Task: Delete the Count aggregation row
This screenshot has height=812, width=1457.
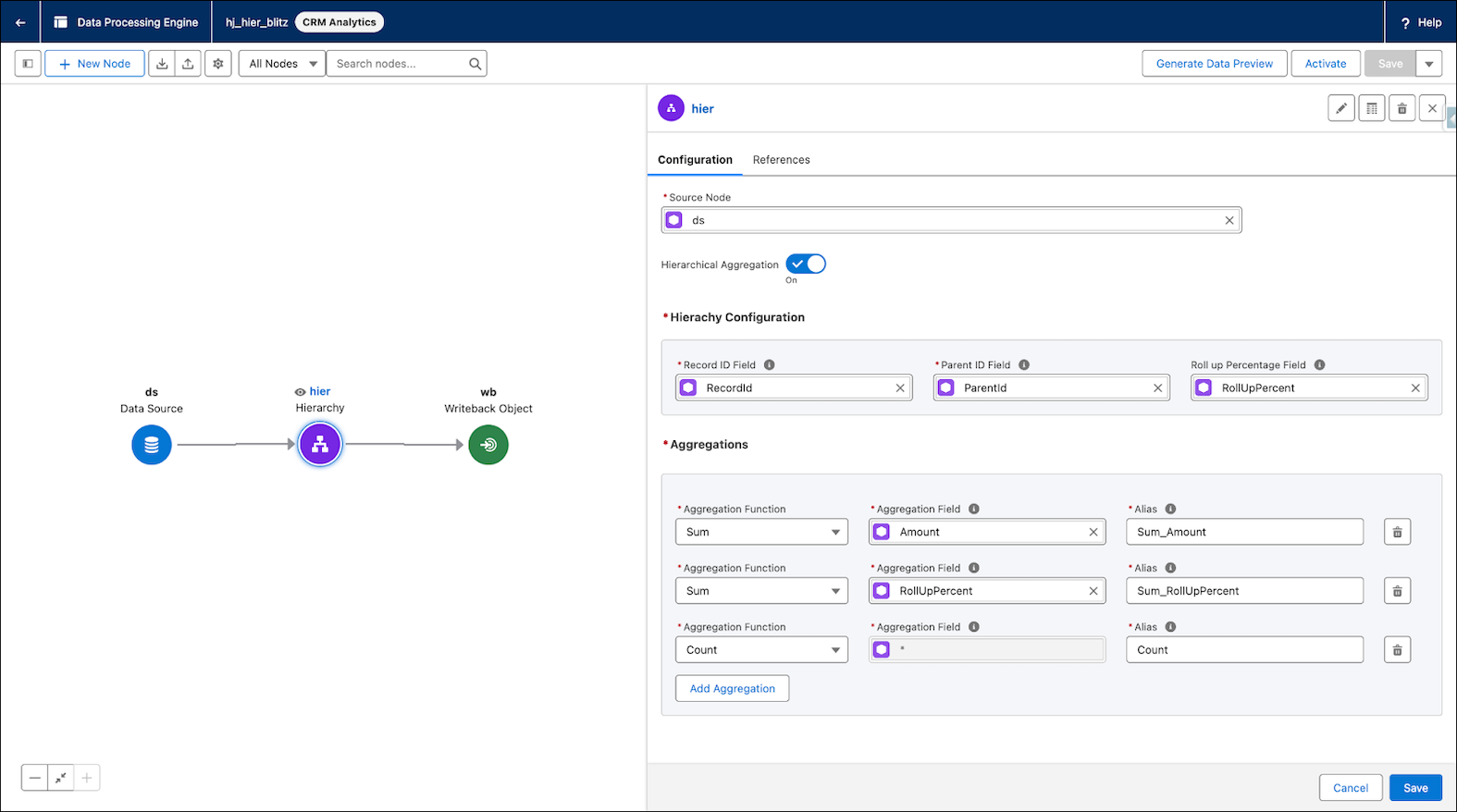Action: click(1398, 650)
